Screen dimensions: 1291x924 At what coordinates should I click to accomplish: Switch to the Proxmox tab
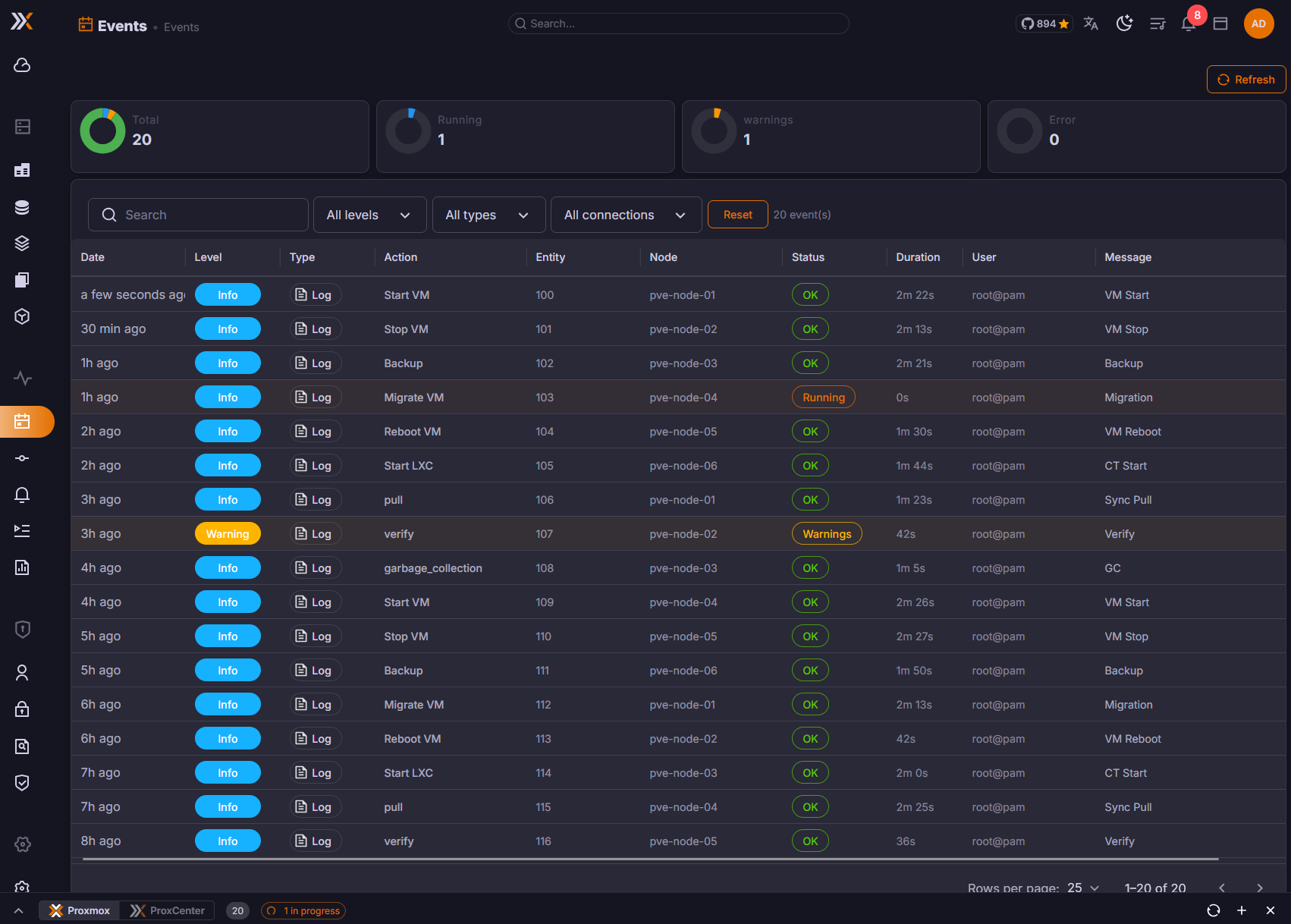coord(80,910)
